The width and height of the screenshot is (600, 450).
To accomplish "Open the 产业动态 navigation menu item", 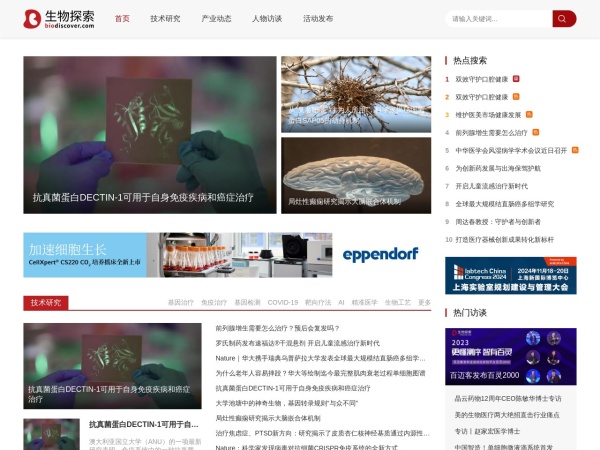I will tap(216, 19).
